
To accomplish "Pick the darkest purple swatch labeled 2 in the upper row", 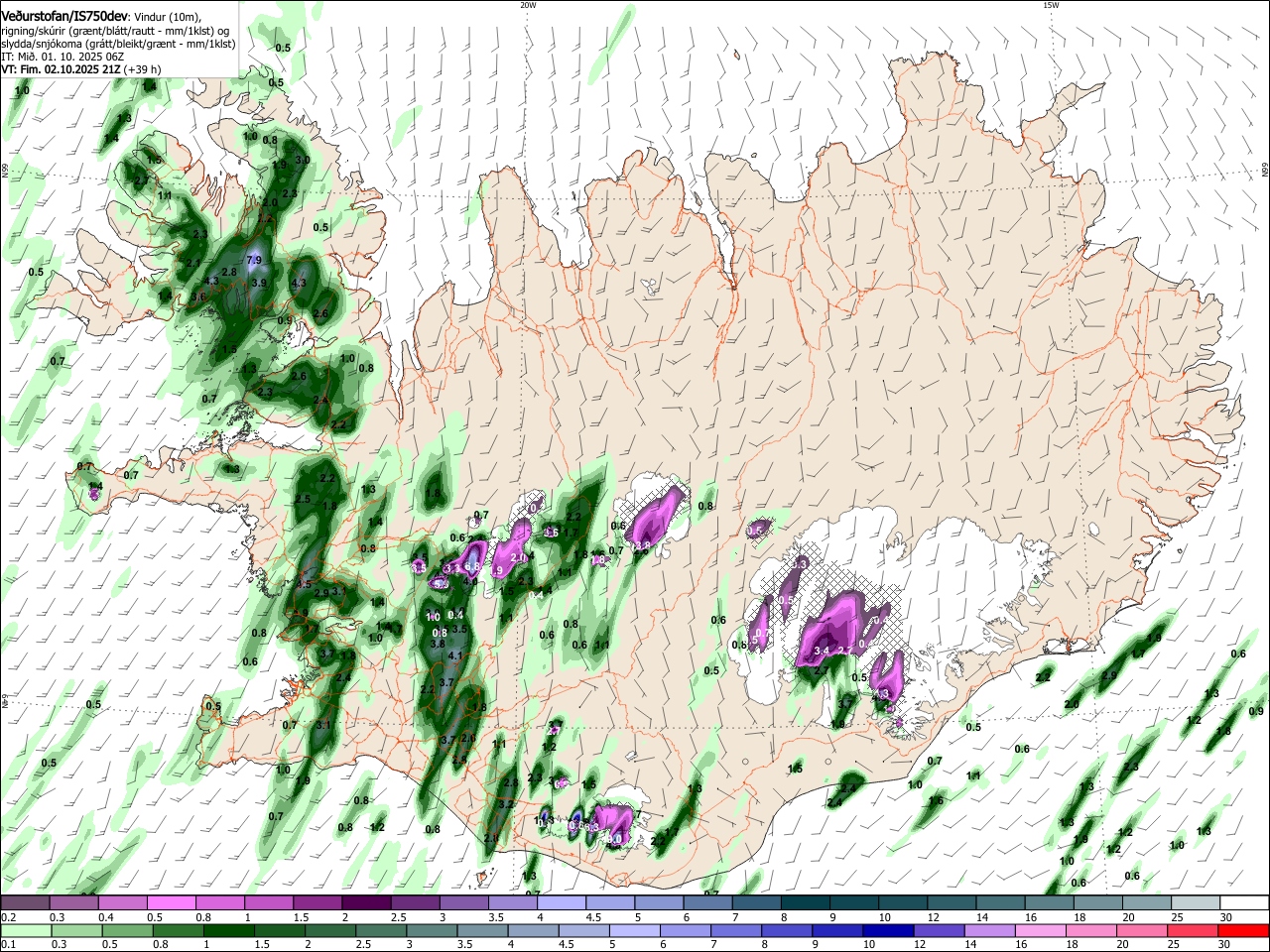I will coord(366,902).
